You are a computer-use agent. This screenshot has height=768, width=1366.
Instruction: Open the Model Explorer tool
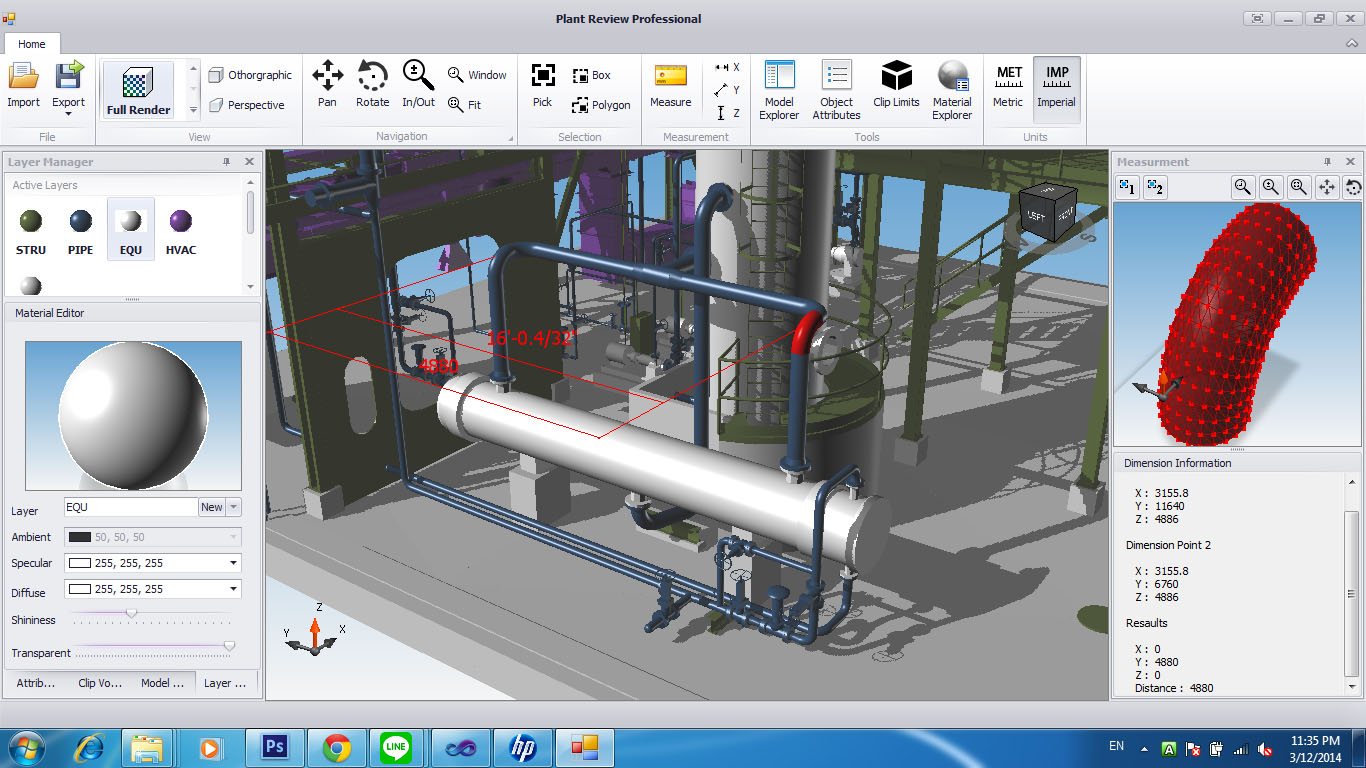click(779, 90)
